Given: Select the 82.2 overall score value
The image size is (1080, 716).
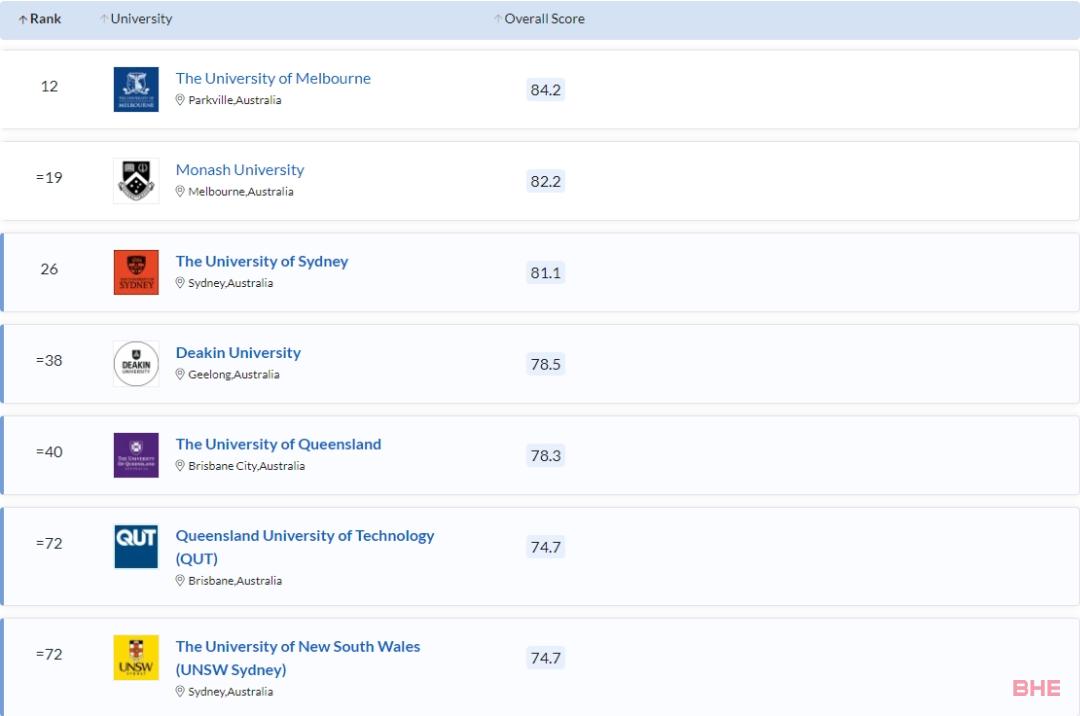Looking at the screenshot, I should [x=546, y=182].
